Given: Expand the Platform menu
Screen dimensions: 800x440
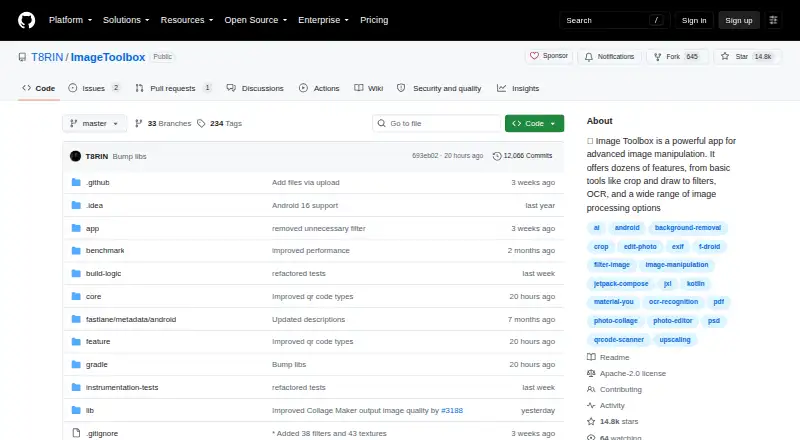Looking at the screenshot, I should (70, 20).
